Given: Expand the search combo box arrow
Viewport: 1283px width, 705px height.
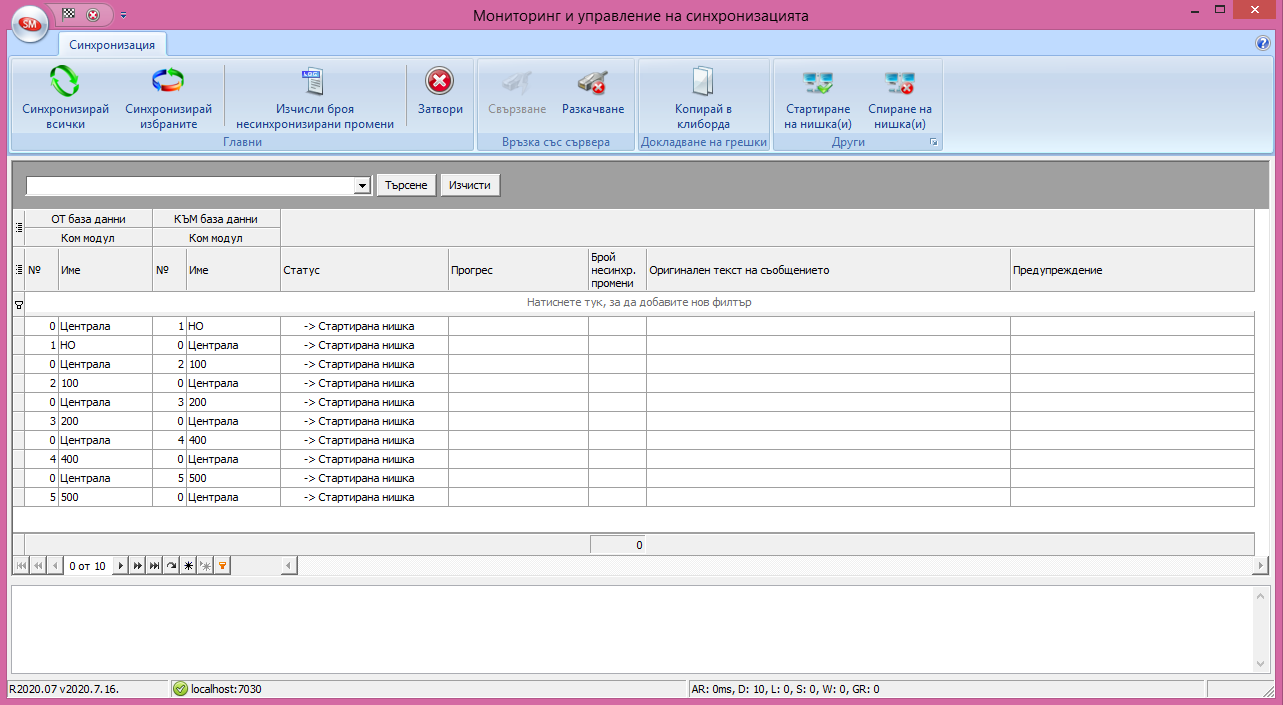Looking at the screenshot, I should coord(363,186).
